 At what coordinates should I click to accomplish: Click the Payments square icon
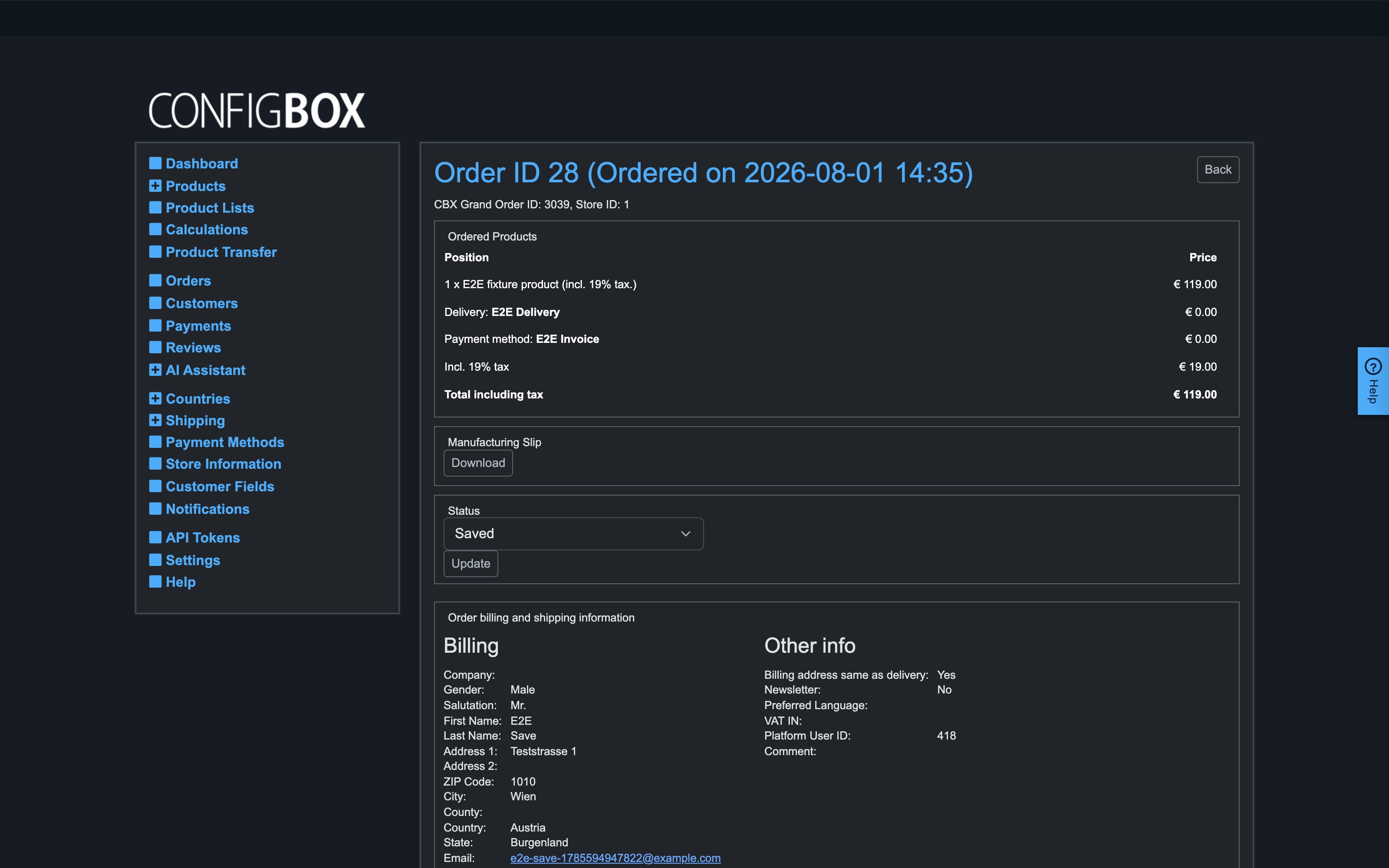tap(155, 325)
